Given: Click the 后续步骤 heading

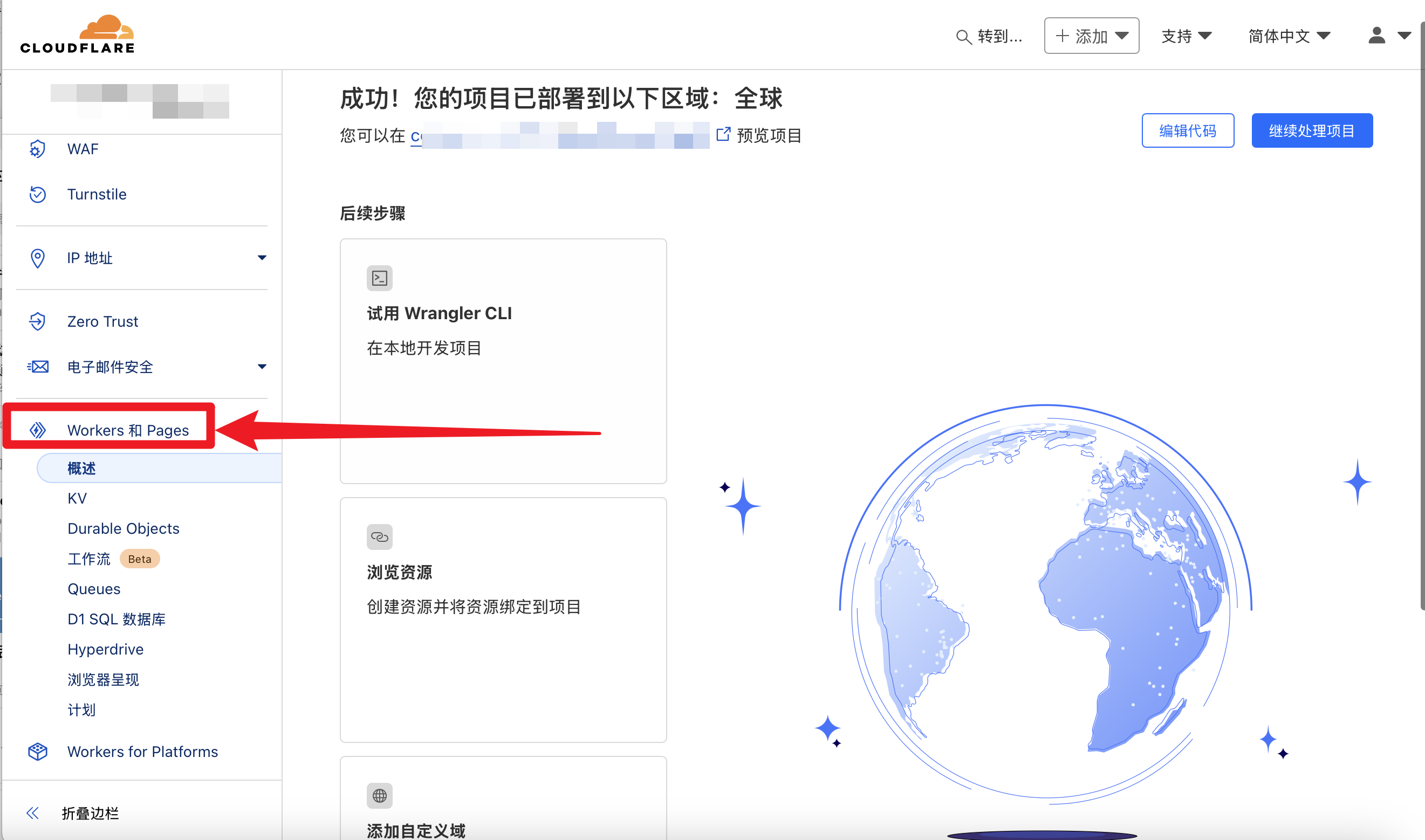Looking at the screenshot, I should 373,214.
